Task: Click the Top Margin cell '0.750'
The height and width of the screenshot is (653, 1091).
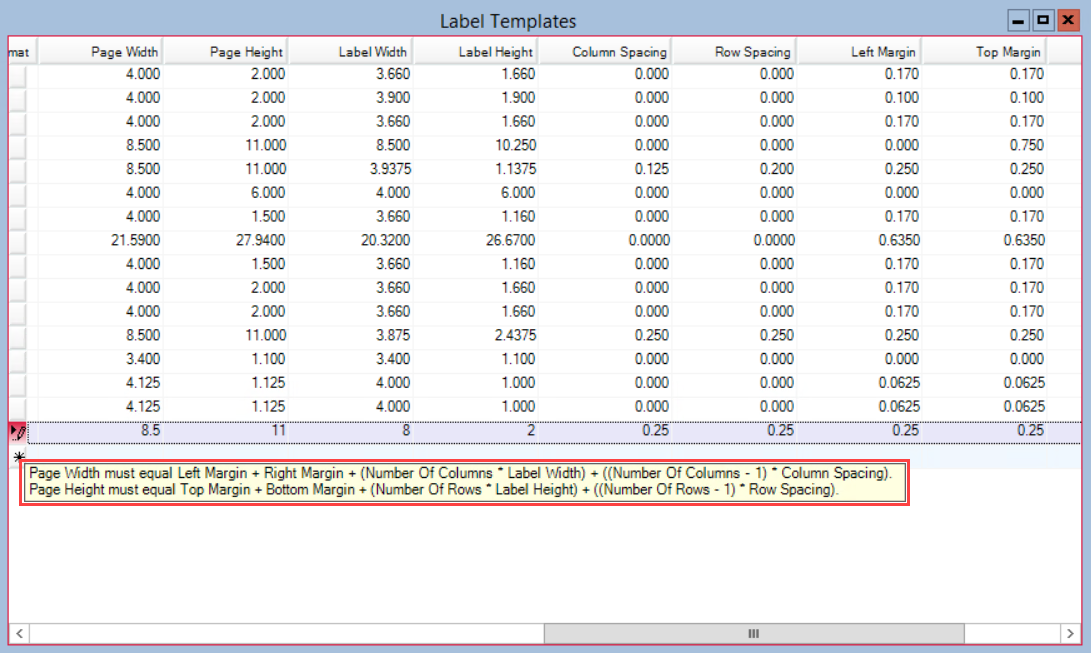Action: coord(985,145)
